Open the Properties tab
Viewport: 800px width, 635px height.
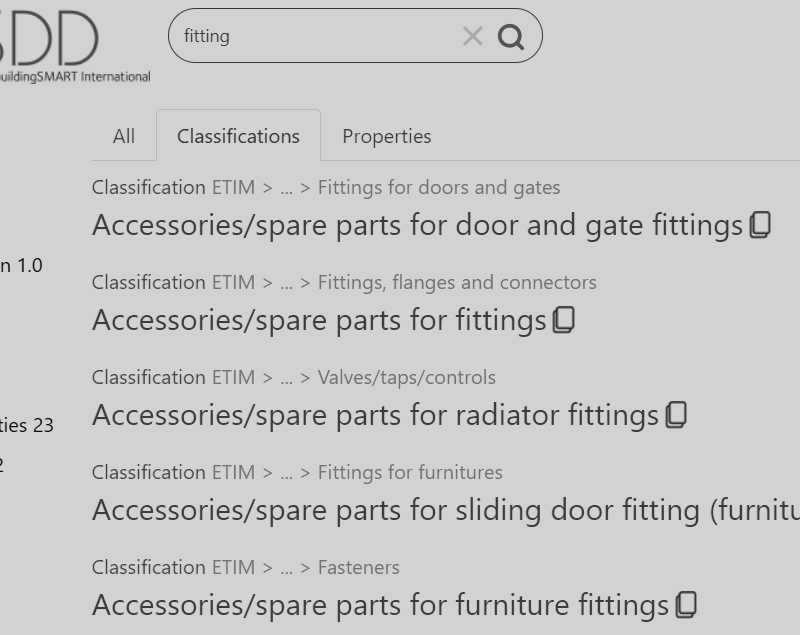(x=386, y=136)
